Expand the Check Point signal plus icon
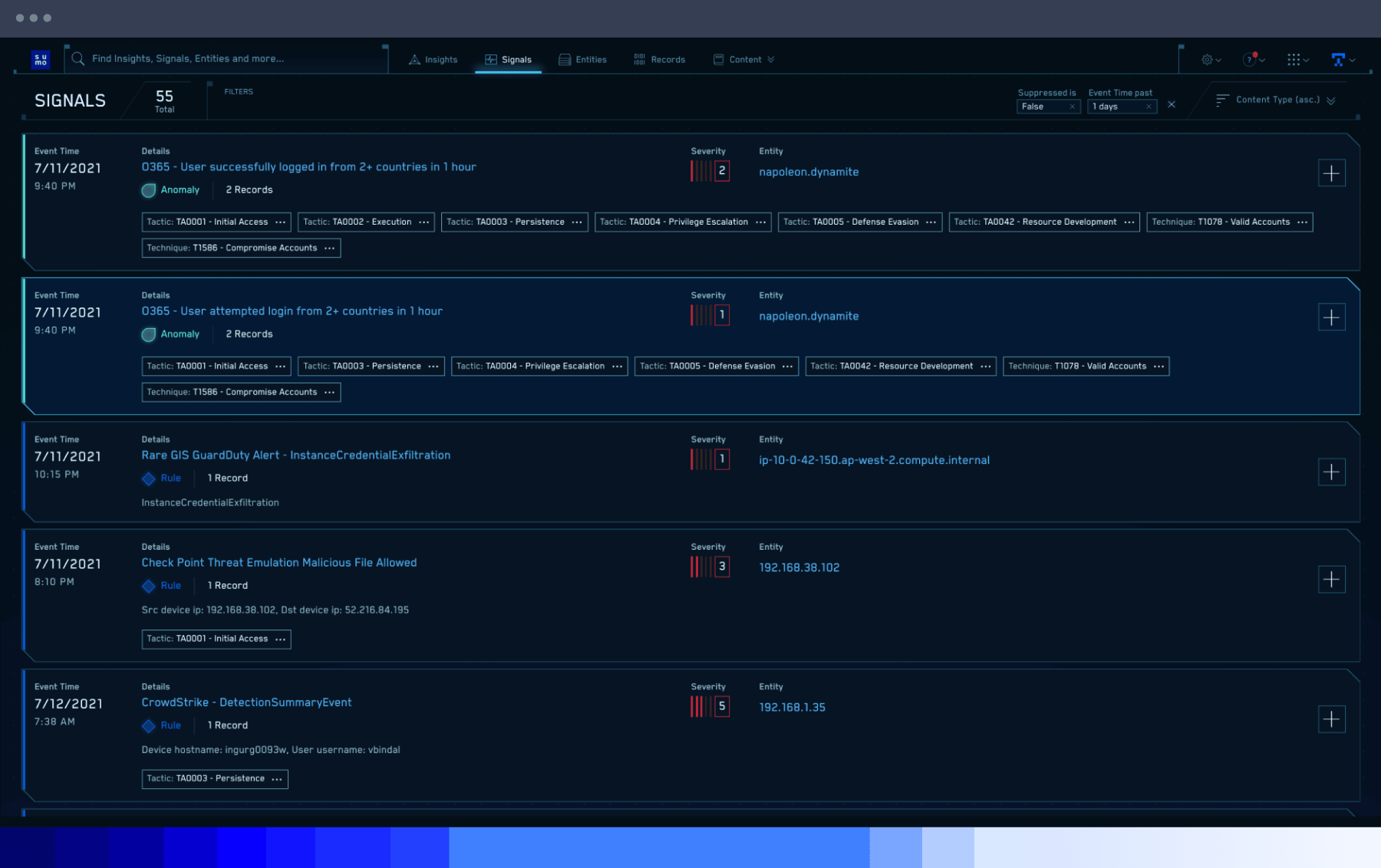1381x868 pixels. 1331,580
